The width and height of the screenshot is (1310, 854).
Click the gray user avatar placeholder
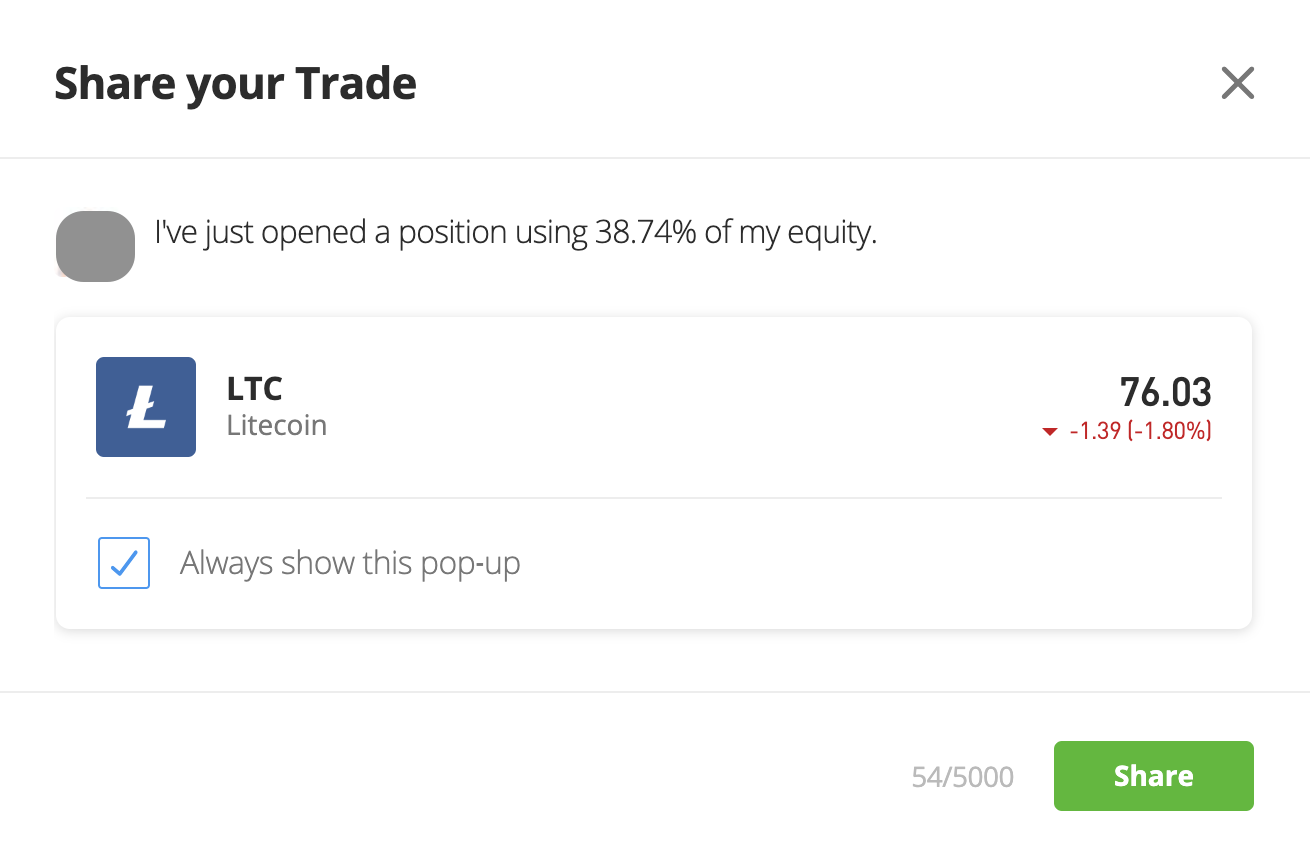pos(95,245)
